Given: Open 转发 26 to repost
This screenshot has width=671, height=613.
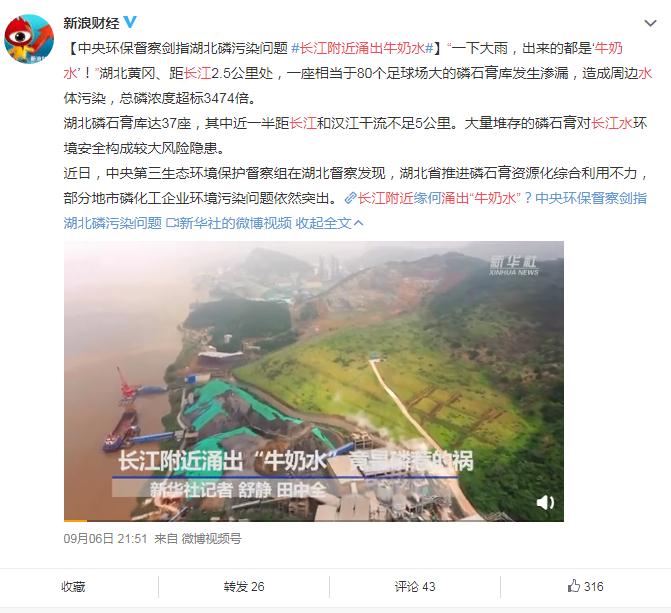Looking at the screenshot, I should (x=244, y=586).
